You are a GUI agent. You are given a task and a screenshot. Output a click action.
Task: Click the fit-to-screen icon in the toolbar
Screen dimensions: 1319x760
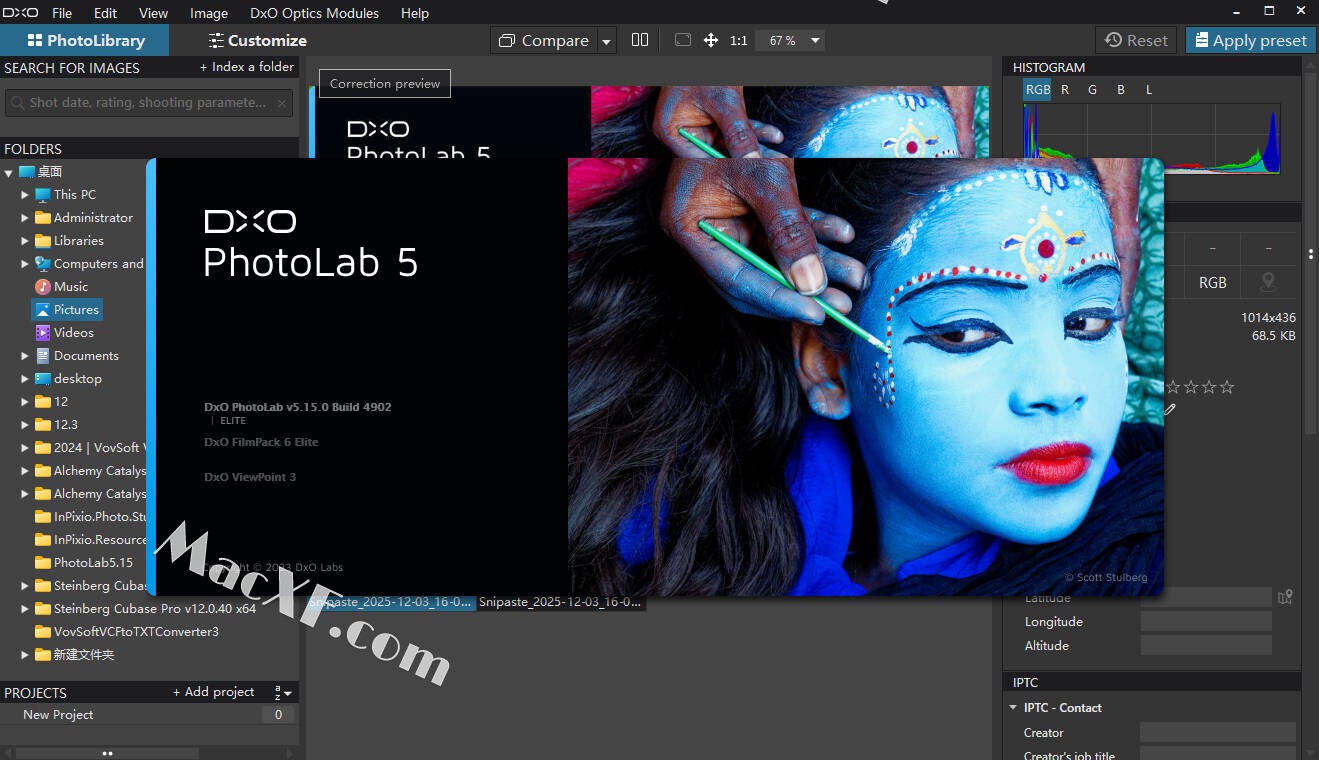point(683,40)
